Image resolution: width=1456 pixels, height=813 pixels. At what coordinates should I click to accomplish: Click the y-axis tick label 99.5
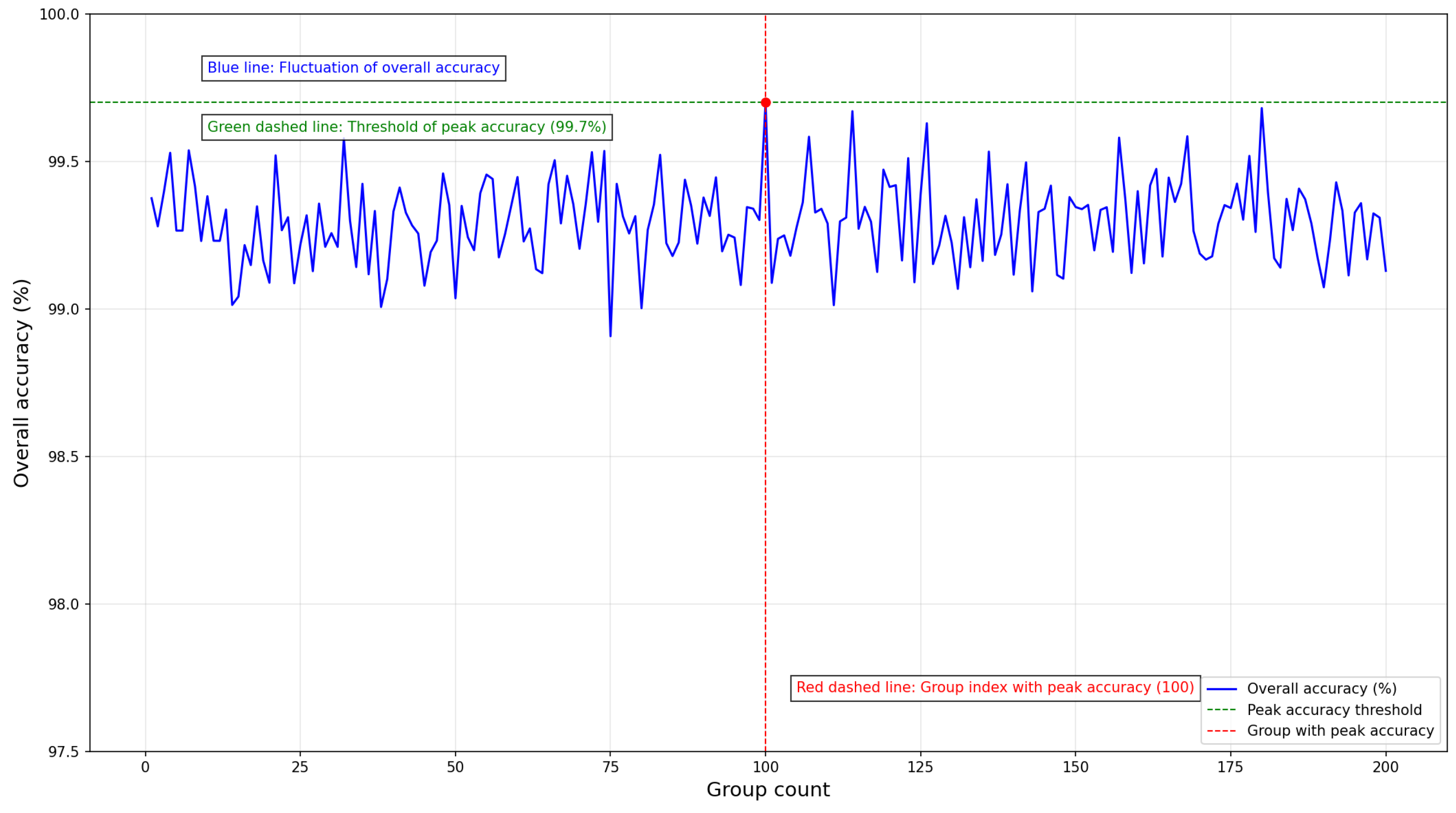pos(63,162)
